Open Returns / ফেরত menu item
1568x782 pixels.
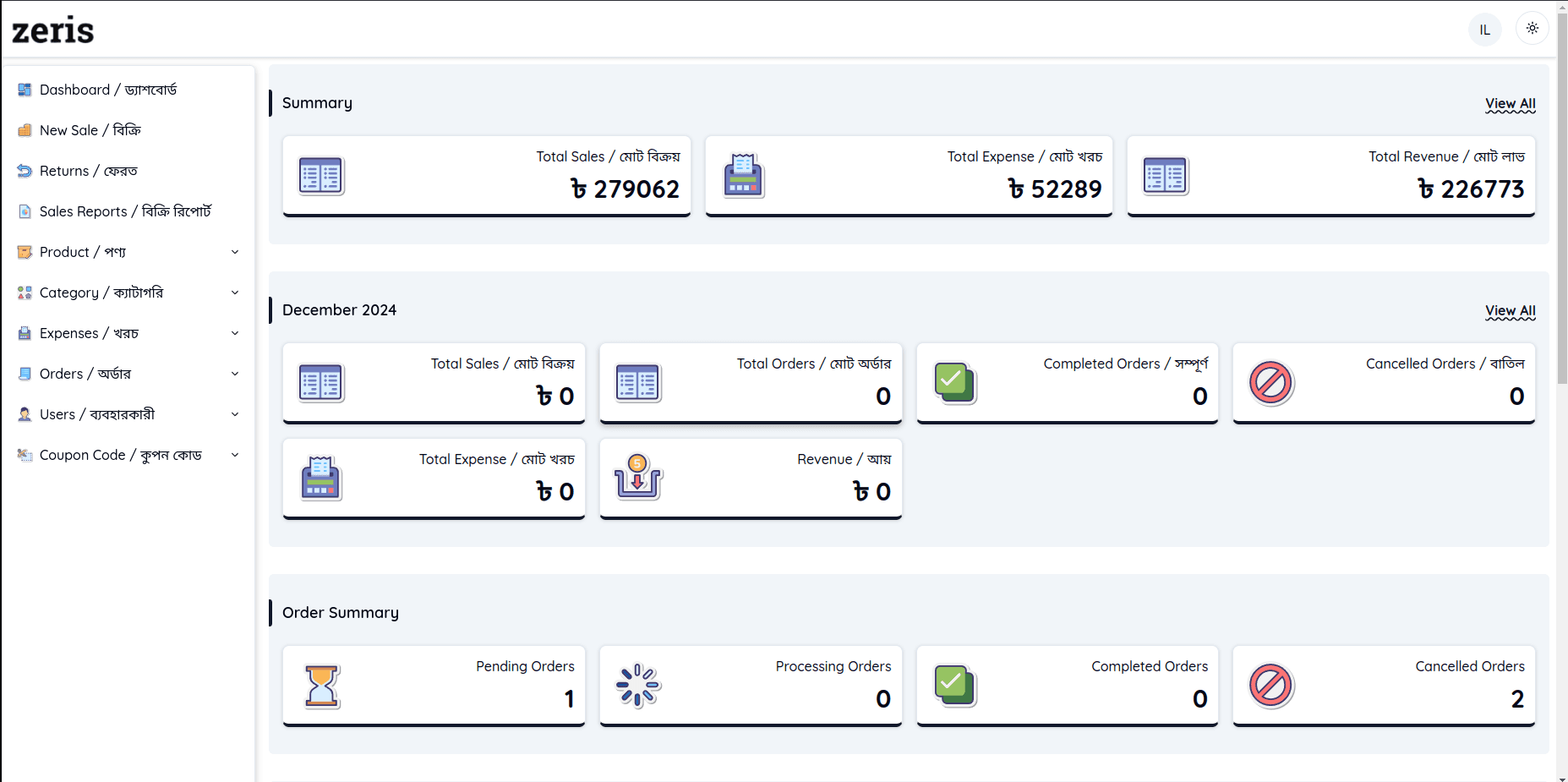click(x=128, y=171)
